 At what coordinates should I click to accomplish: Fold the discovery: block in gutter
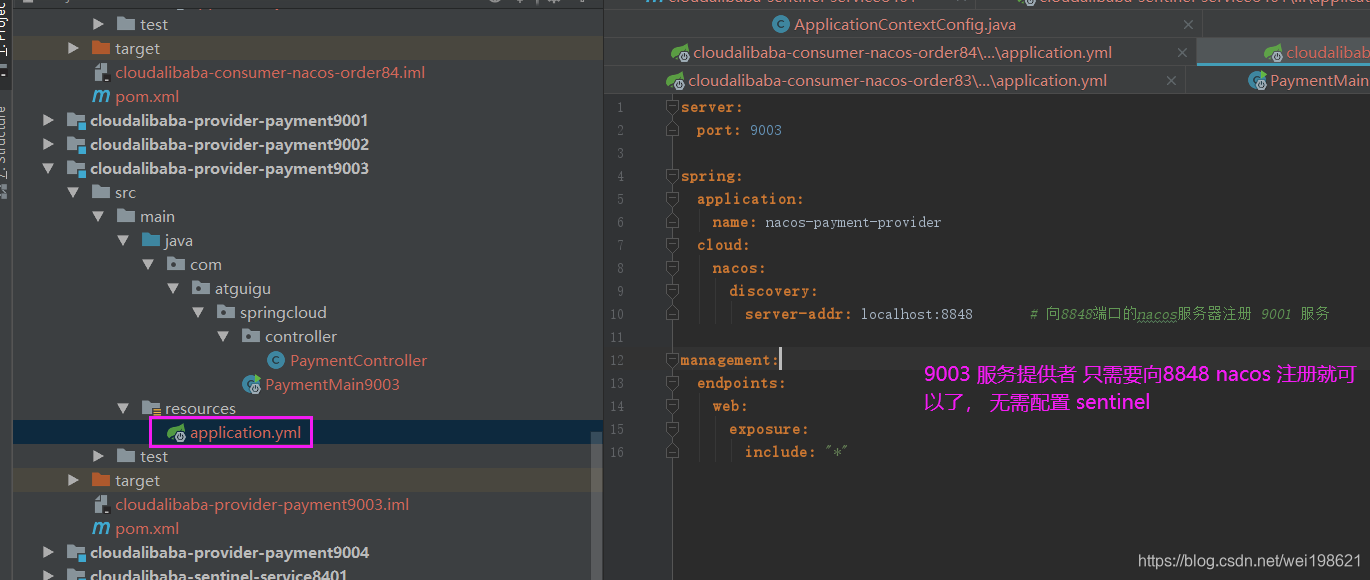[673, 291]
